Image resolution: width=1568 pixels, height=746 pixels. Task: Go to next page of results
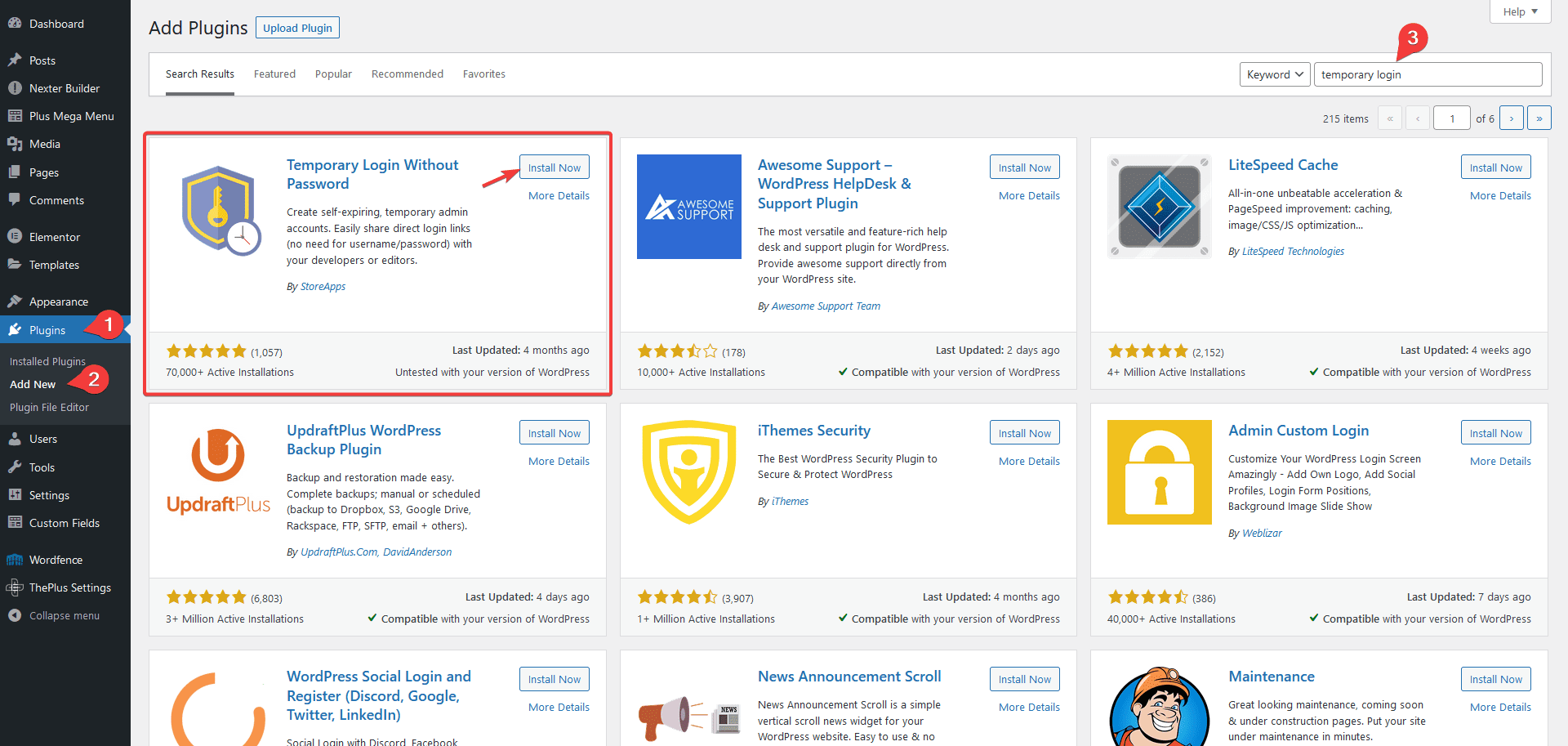coord(1511,118)
